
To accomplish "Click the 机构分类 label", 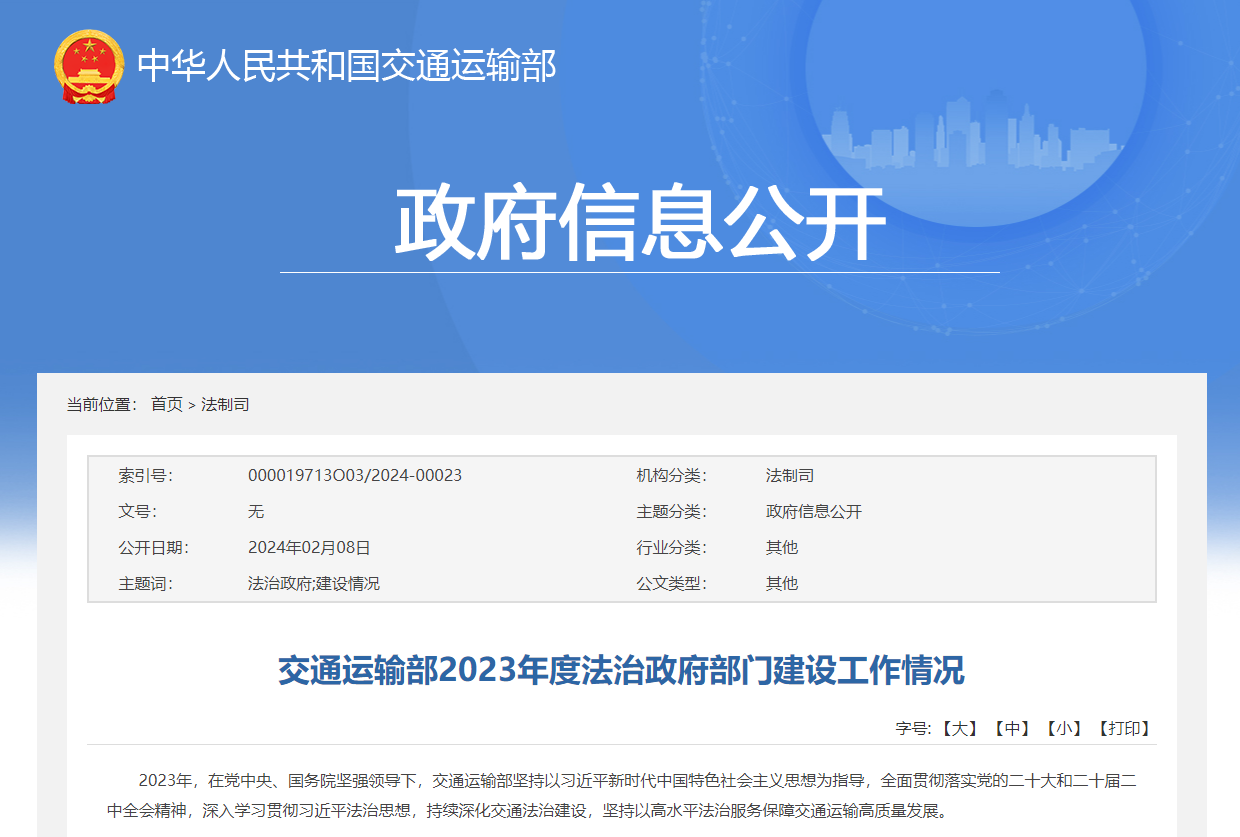I will (x=672, y=476).
